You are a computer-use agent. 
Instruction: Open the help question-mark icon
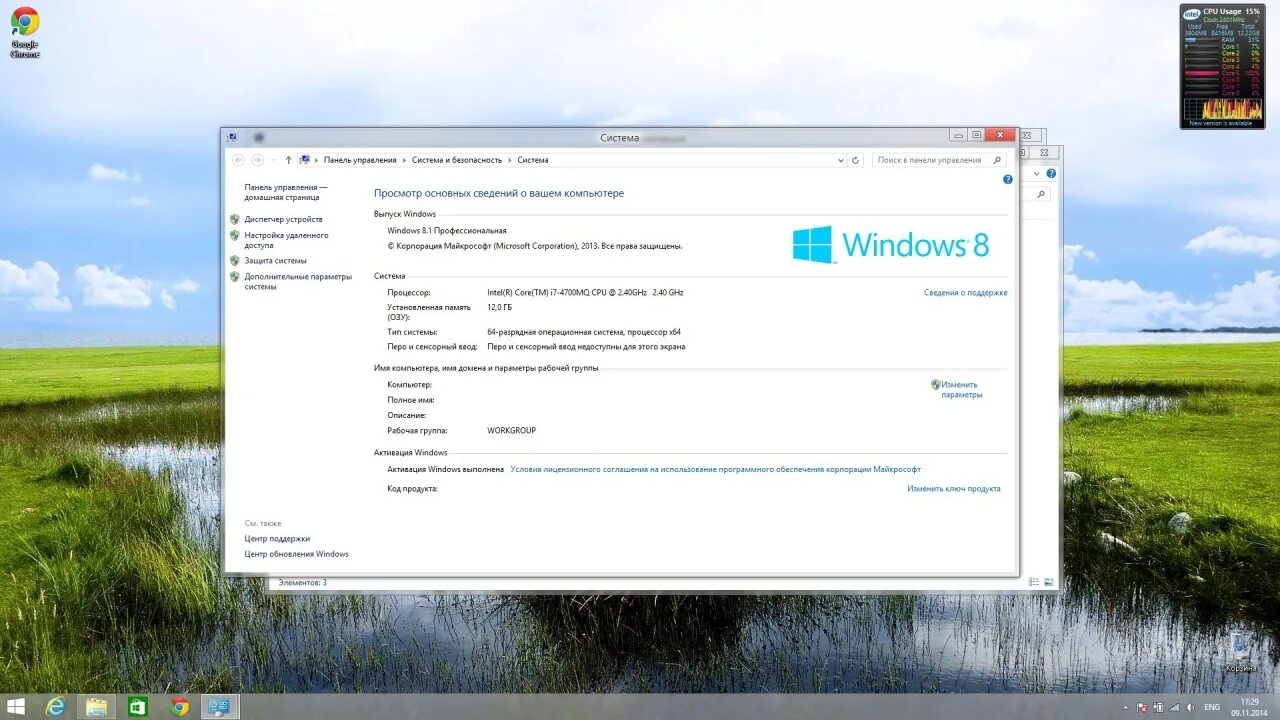1008,179
